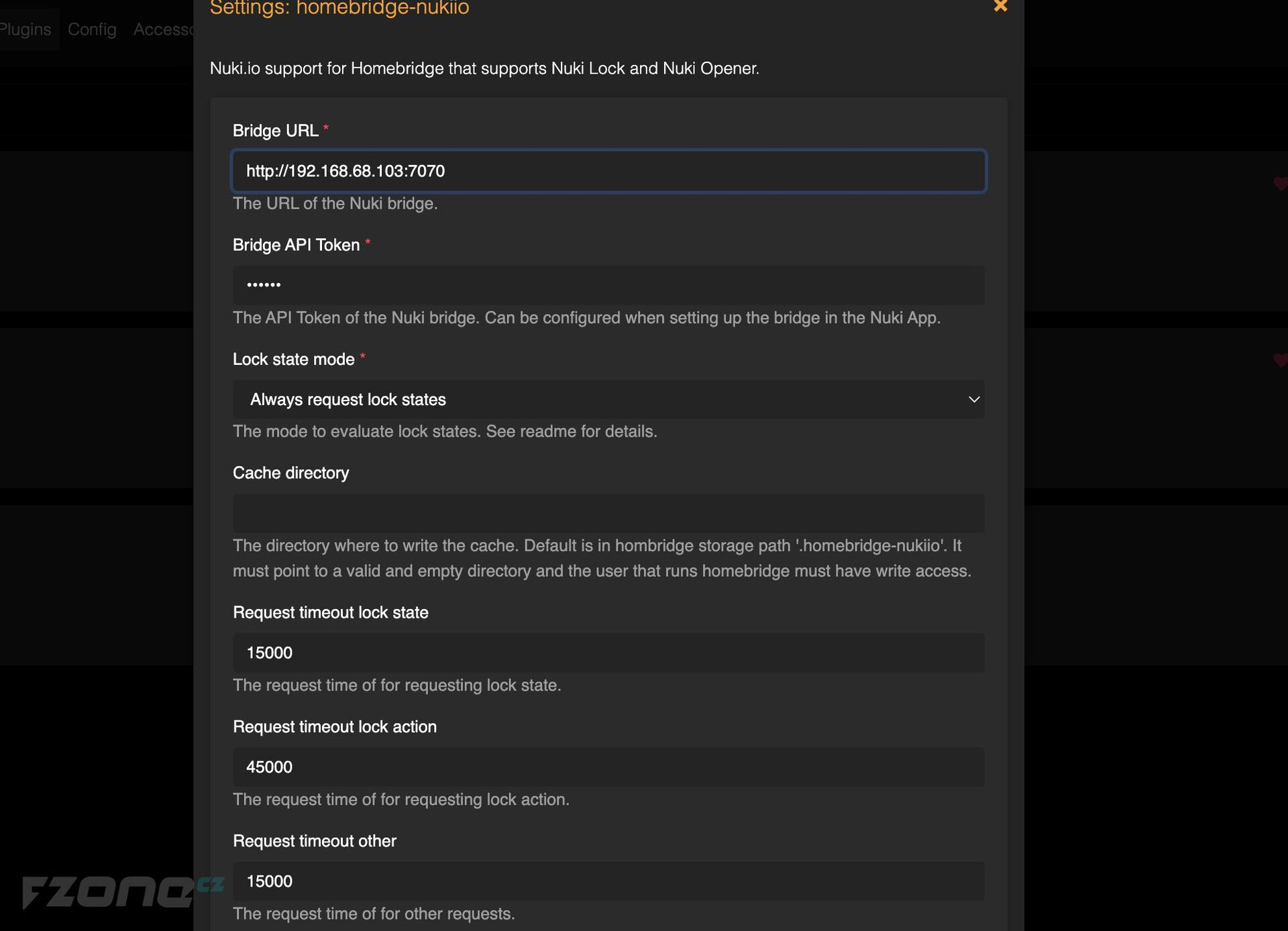Edit the Request timeout other value
Screen dimensions: 1288x931
point(608,881)
